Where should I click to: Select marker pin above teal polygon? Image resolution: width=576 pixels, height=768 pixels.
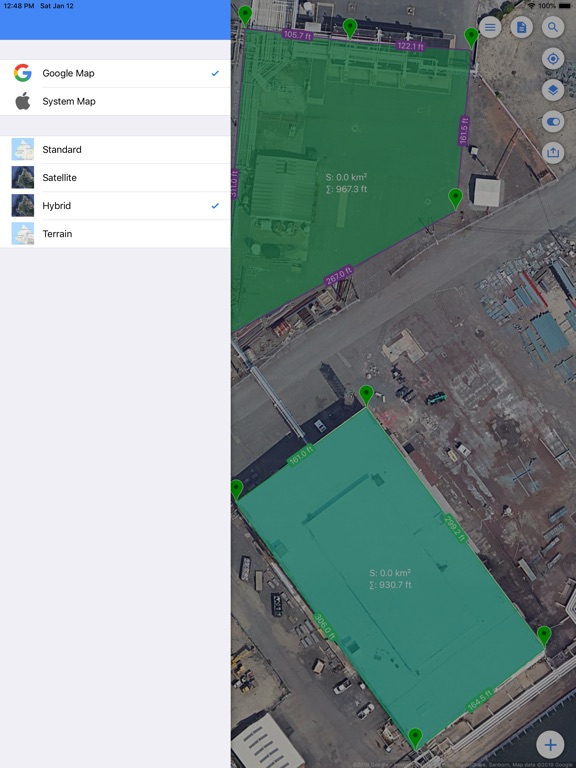(x=366, y=395)
